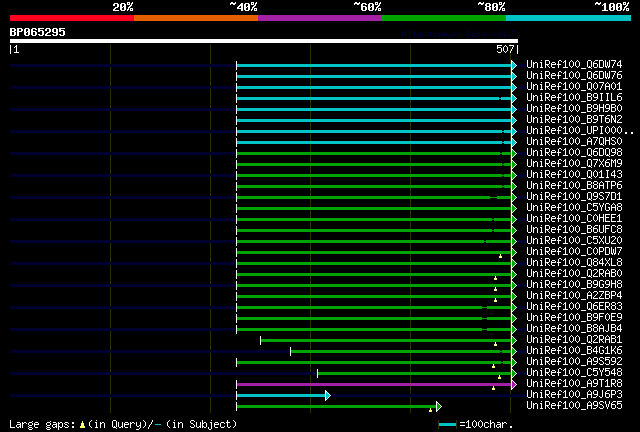This screenshot has height=432, width=640.
Task: Click the cyan UniRef100_Q07A01 alignment bar
Action: [374, 87]
